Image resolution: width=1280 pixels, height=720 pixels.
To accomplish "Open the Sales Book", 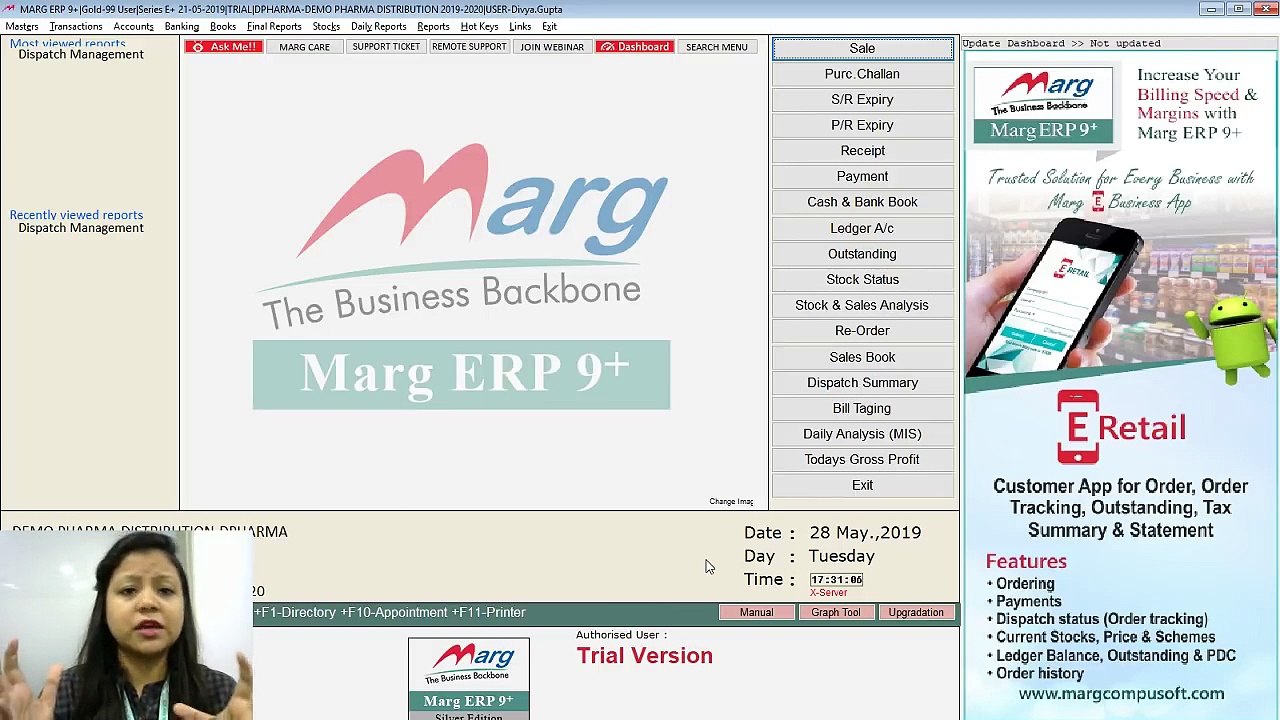I will tap(862, 357).
